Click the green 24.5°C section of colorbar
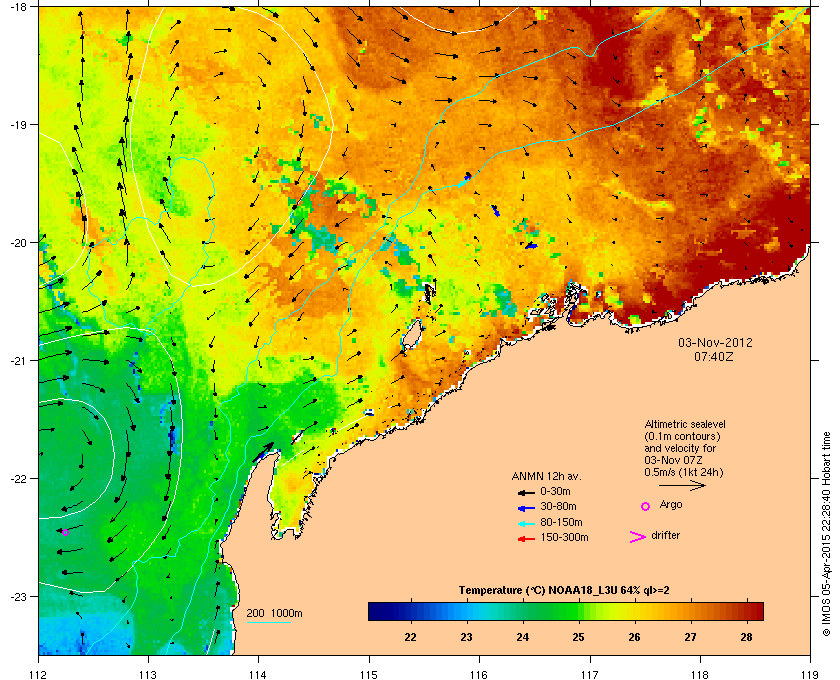 tap(550, 611)
